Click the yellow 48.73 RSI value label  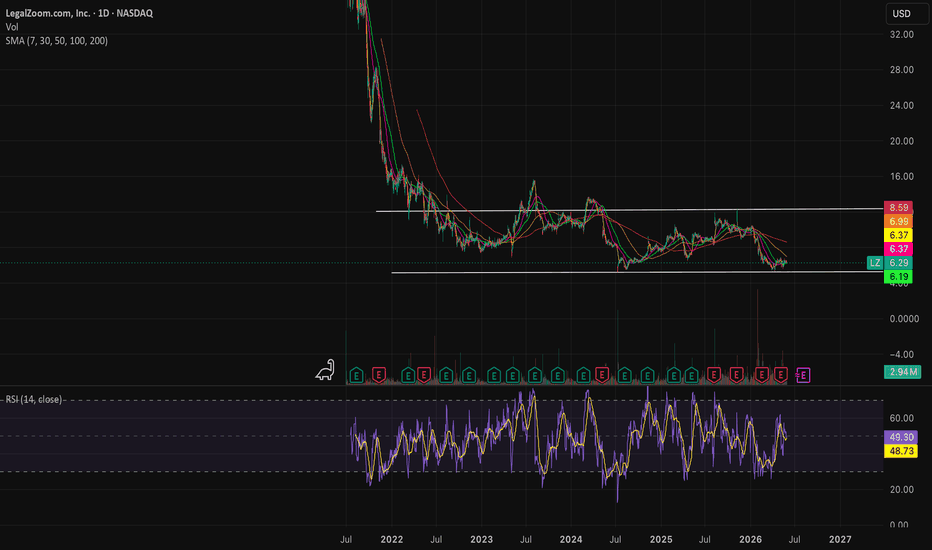(901, 451)
